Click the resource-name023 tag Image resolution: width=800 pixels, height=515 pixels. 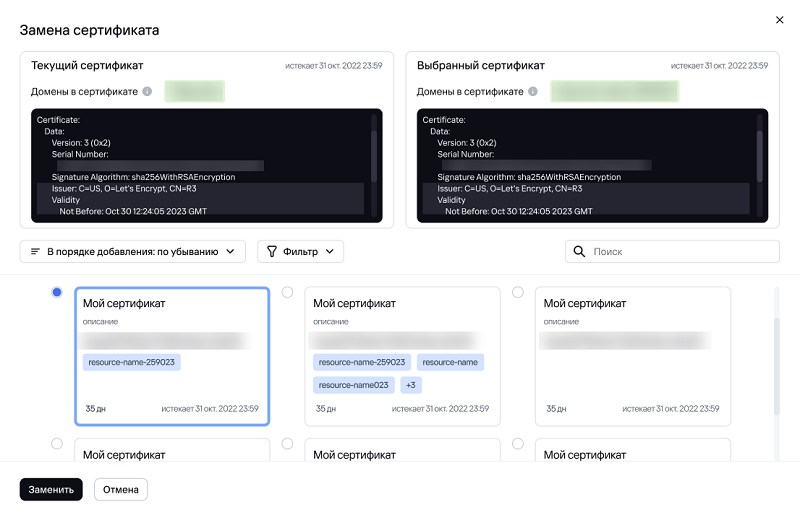[354, 384]
